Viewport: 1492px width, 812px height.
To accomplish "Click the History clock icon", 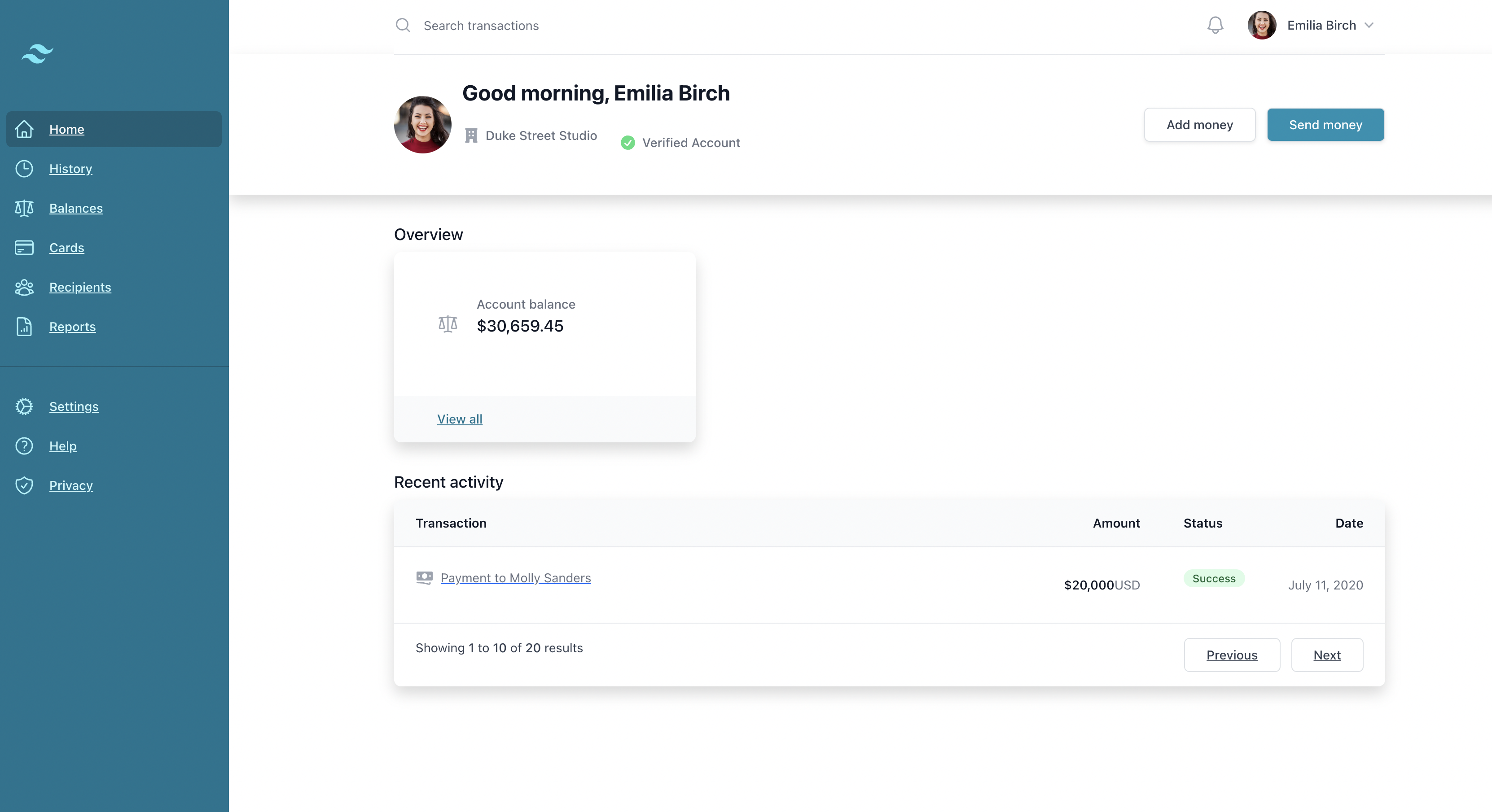I will (x=24, y=168).
